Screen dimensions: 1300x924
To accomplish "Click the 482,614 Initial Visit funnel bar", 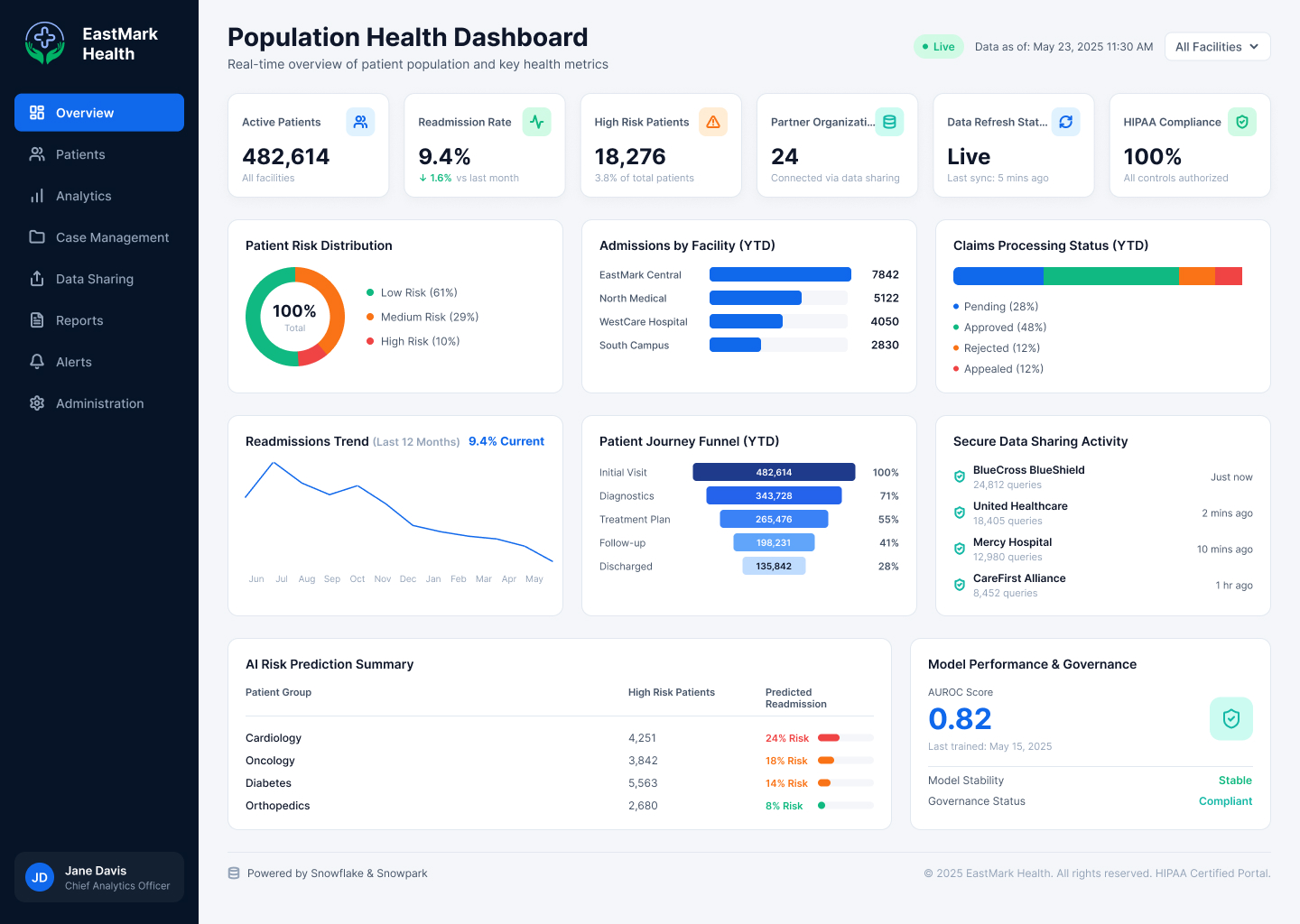I will click(x=774, y=472).
